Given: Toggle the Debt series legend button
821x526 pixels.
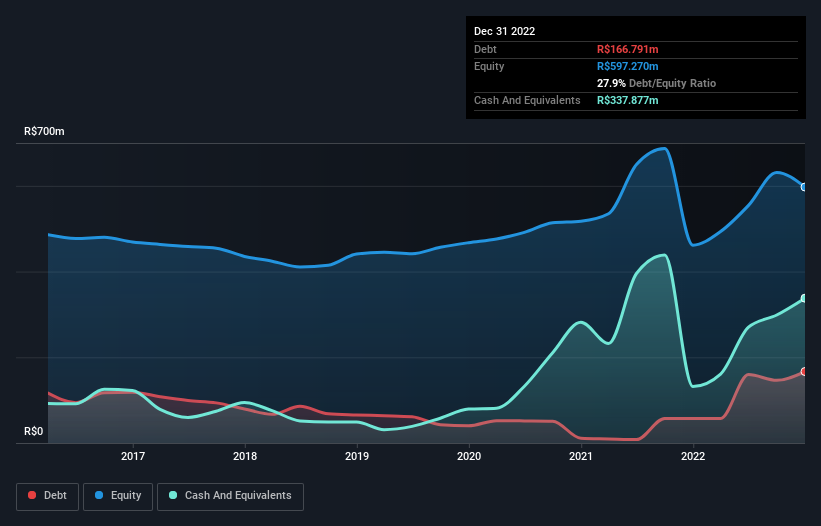Looking at the screenshot, I should click(x=48, y=496).
